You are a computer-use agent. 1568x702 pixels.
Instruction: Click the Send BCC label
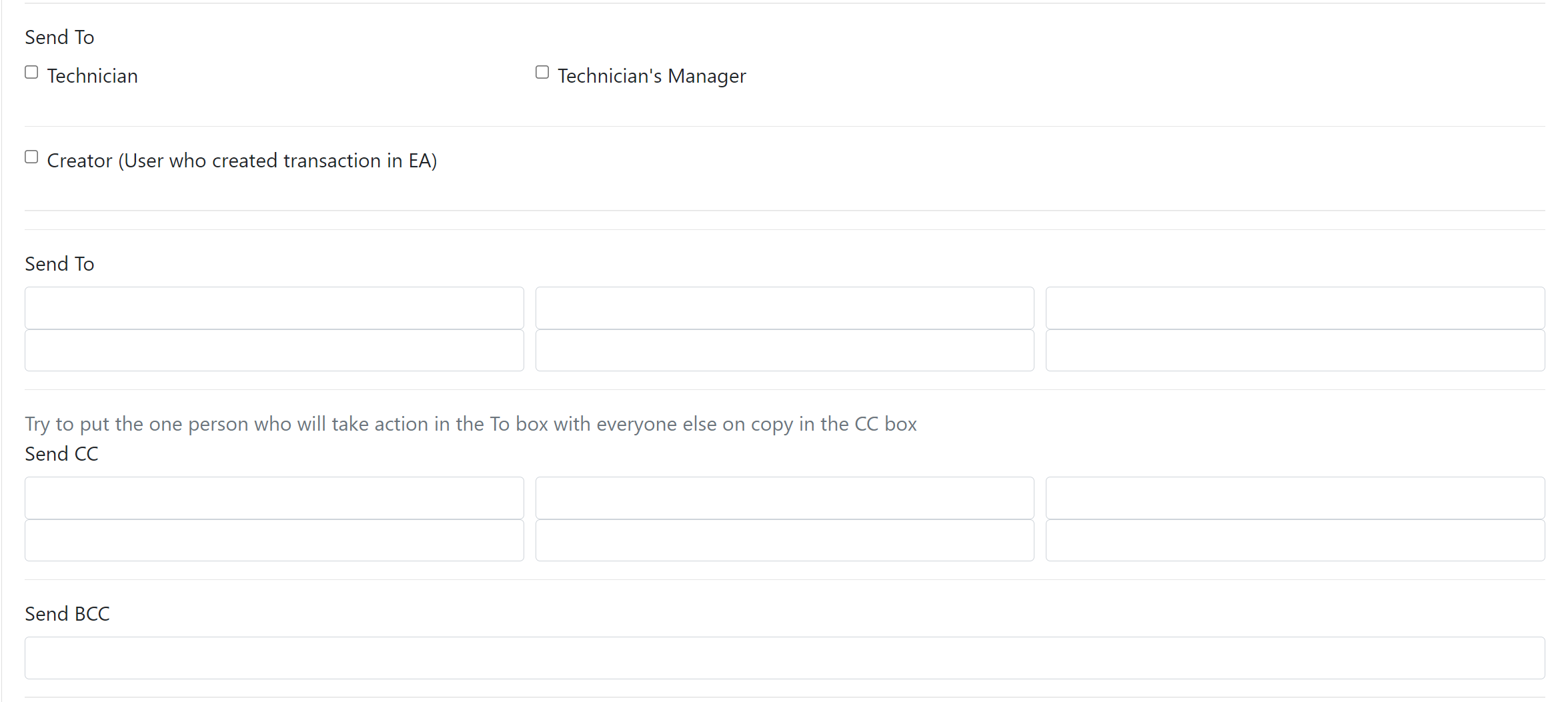point(67,614)
